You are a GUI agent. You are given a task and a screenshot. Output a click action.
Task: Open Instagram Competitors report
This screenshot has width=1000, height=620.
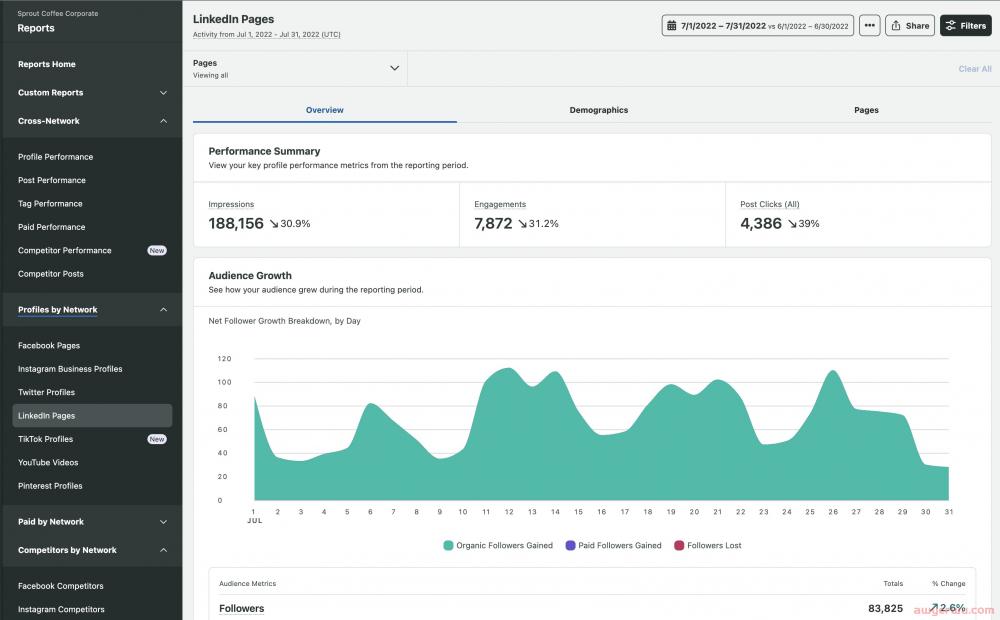(x=61, y=609)
